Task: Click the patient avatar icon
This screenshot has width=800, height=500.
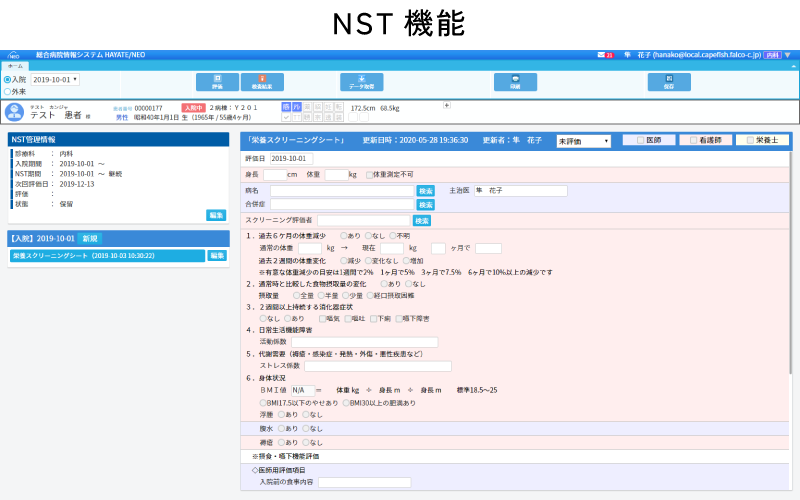Action: pyautogui.click(x=14, y=112)
